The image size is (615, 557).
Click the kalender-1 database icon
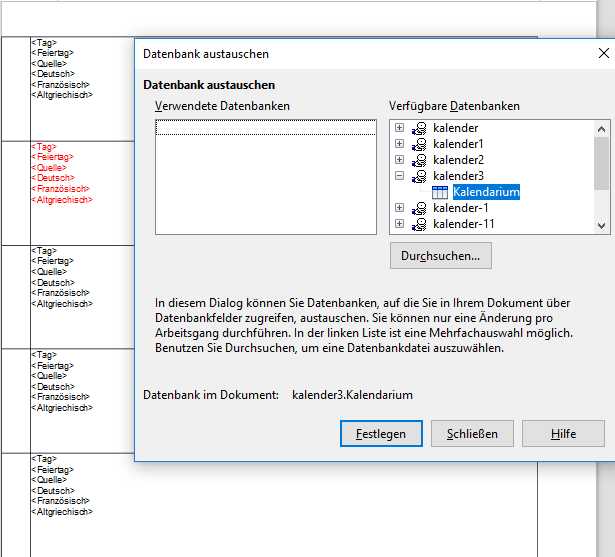420,208
